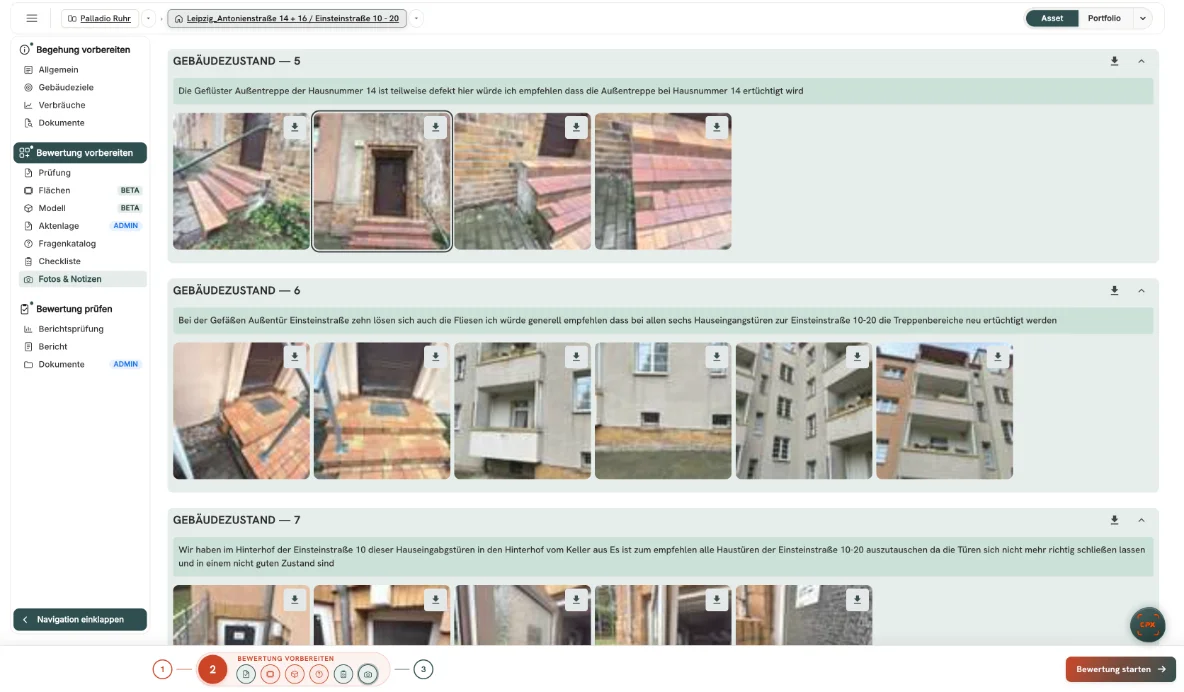
Task: Expand the chevron beside the Portfolio toggle
Action: pyautogui.click(x=1142, y=18)
